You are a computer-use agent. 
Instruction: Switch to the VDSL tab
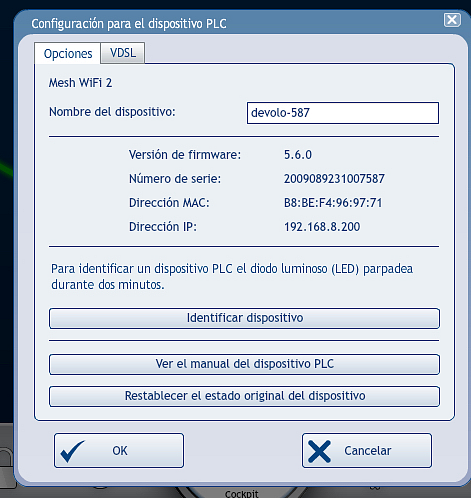click(123, 53)
